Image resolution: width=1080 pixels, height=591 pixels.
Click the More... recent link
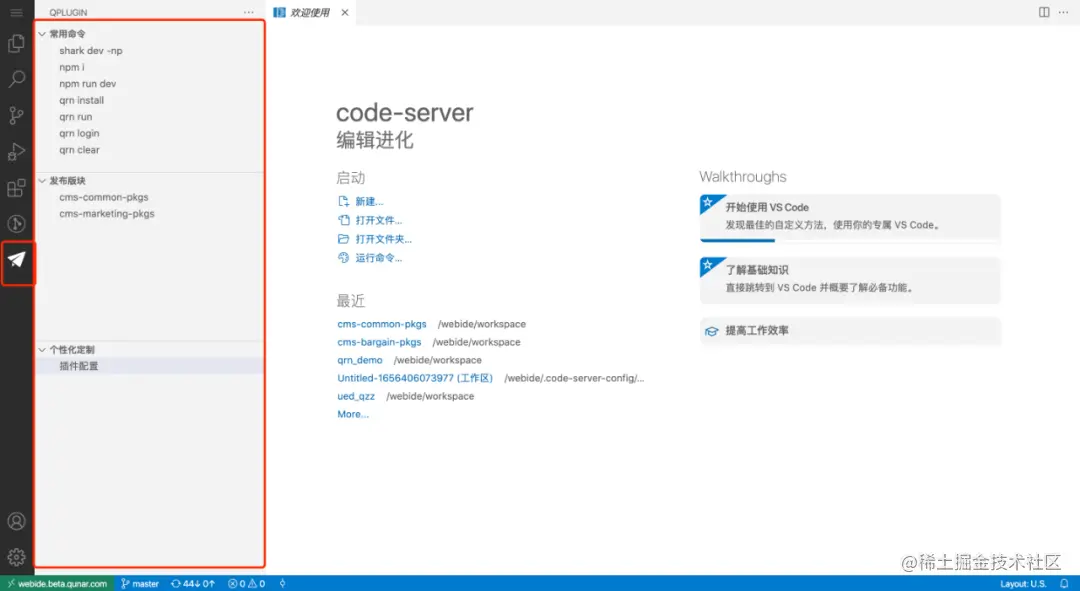click(353, 414)
